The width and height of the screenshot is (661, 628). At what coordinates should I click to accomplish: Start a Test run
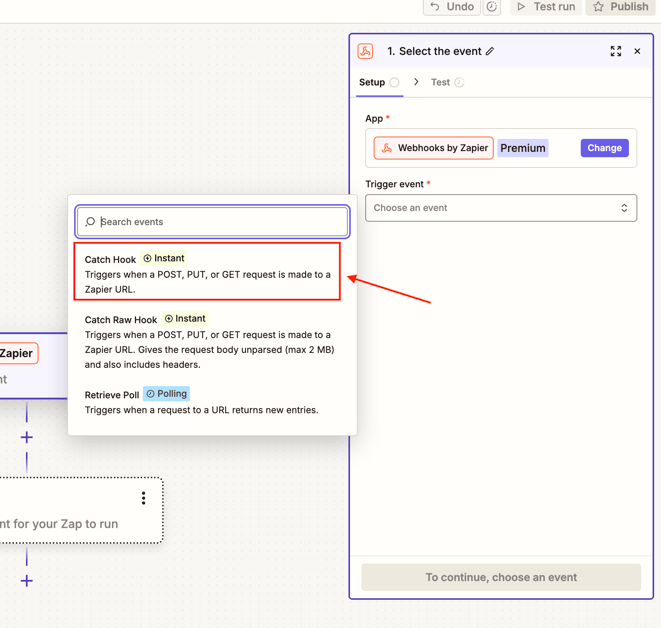(546, 7)
